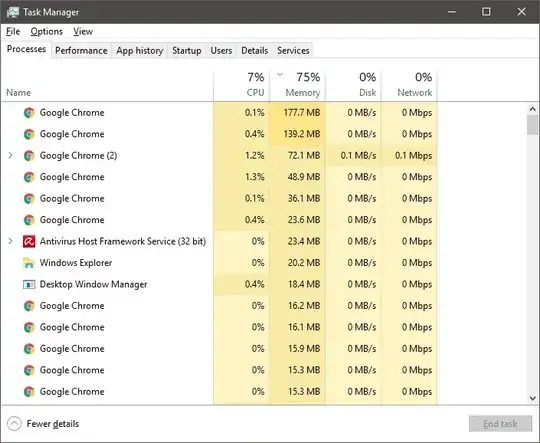Click the 20.2 MB memory value
This screenshot has width=540, height=443.
click(x=304, y=263)
